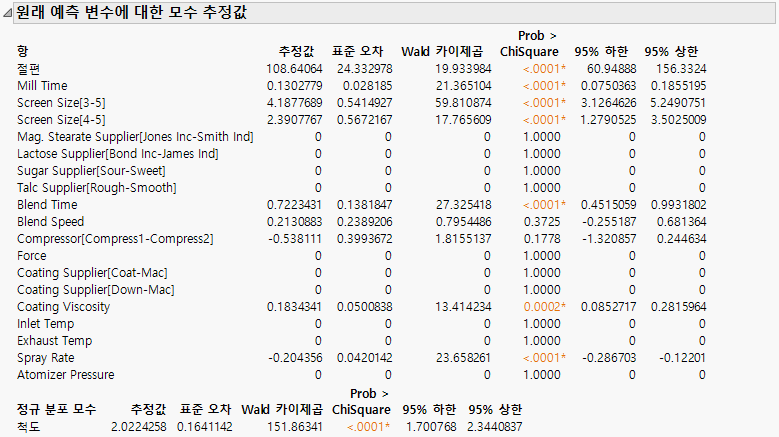Viewport: 779px width, 437px height.
Task: Select the Force row label
Action: [x=32, y=256]
